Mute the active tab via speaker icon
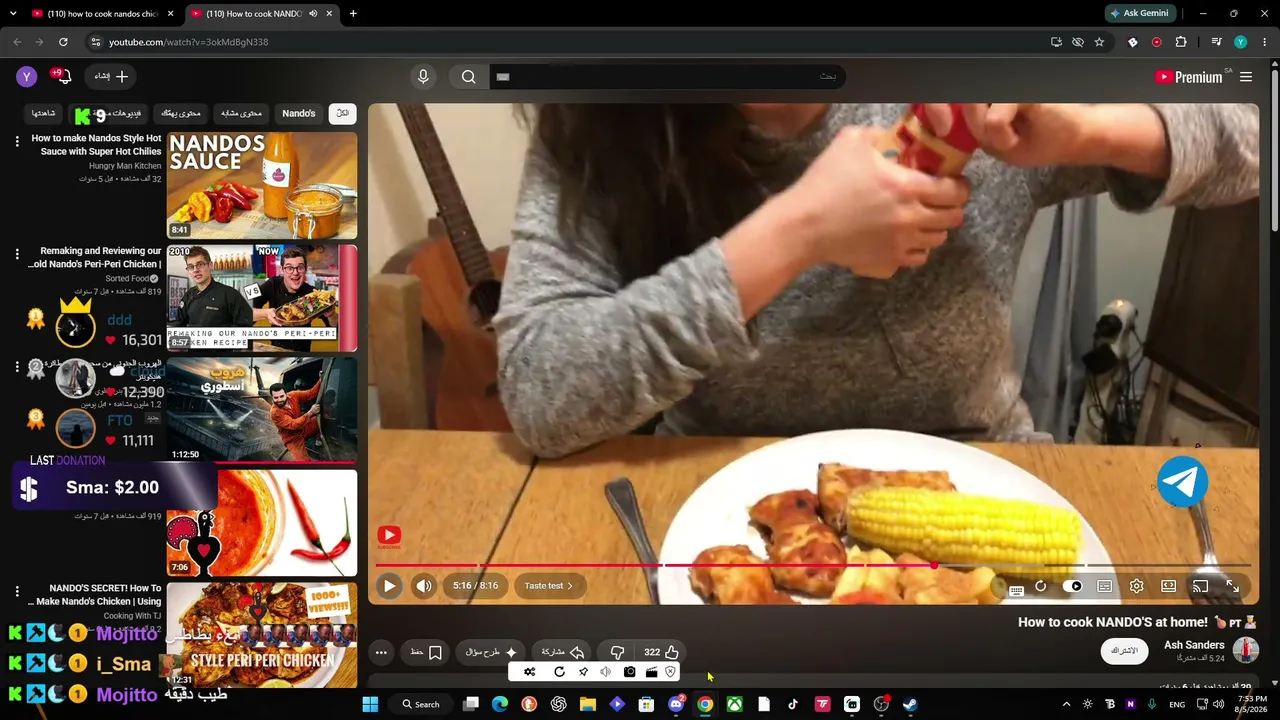1280x720 pixels. [313, 14]
